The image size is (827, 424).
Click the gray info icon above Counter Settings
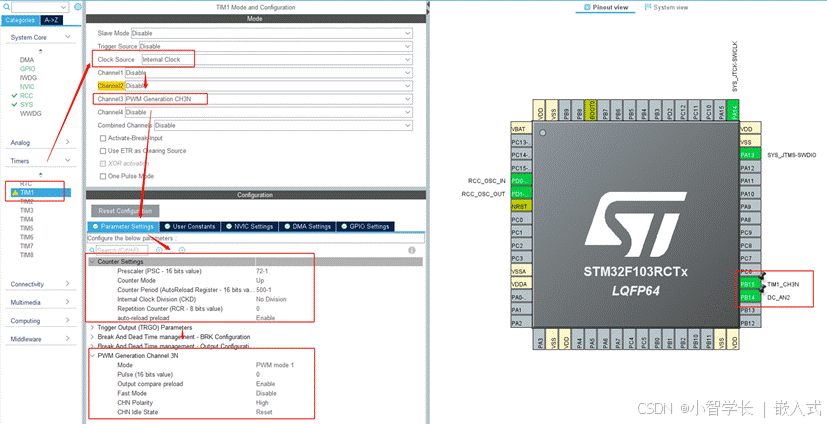(412, 250)
